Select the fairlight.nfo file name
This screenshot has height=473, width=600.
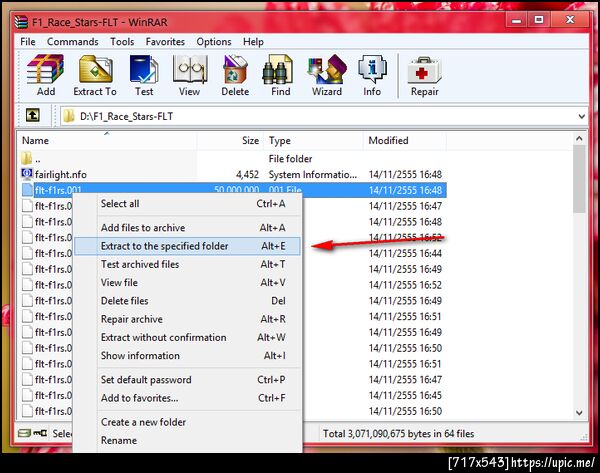[61, 175]
